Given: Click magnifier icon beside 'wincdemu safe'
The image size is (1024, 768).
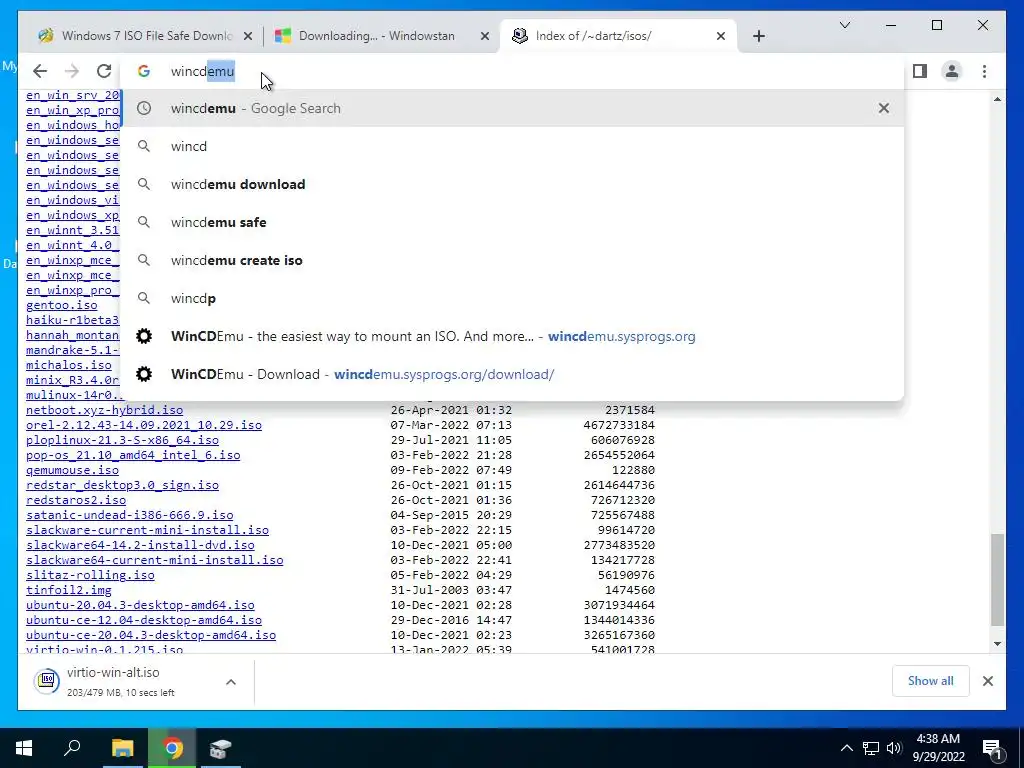Looking at the screenshot, I should pos(144,222).
